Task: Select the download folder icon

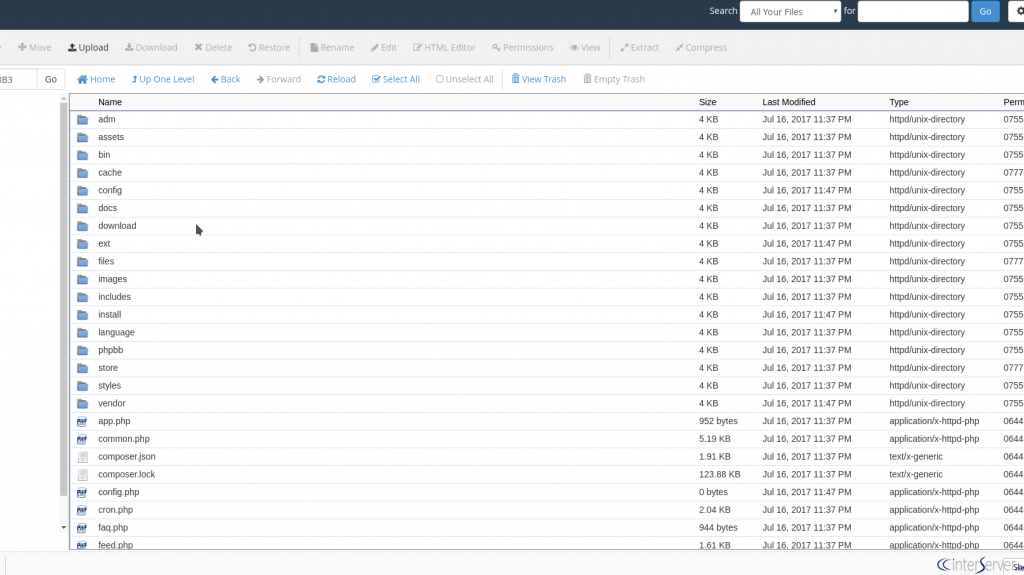Action: [82, 226]
